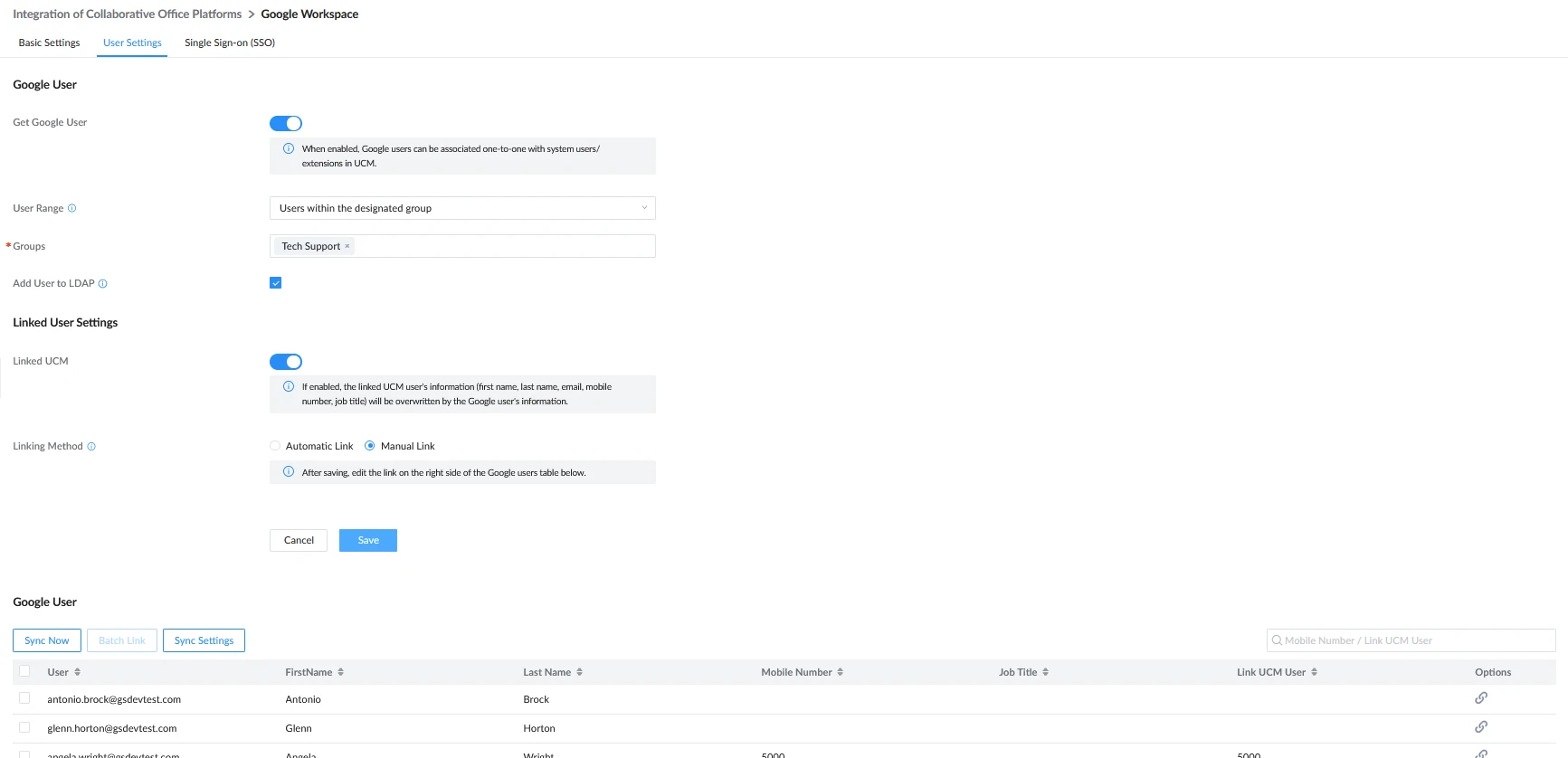The width and height of the screenshot is (1568, 758).
Task: Click the Horton last name cell
Action: tap(539, 728)
